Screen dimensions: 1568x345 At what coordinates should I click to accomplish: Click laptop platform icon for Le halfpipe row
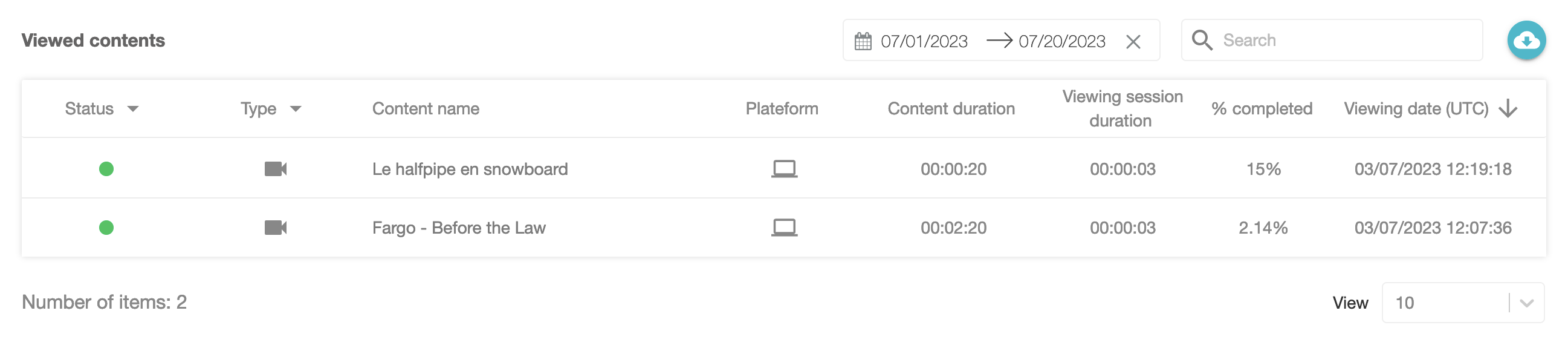click(x=784, y=169)
